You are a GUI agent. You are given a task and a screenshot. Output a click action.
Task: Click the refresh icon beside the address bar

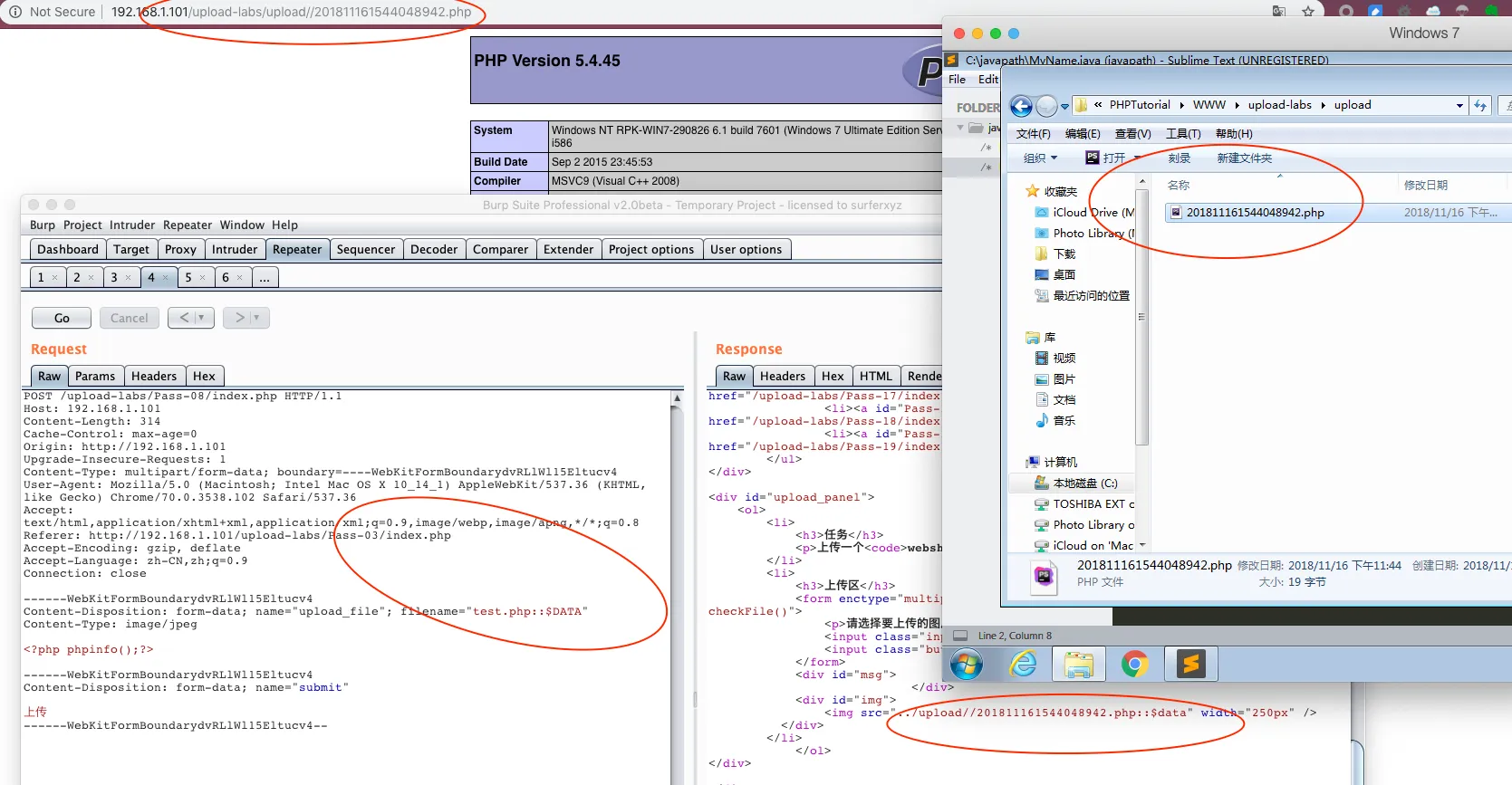pos(1480,106)
